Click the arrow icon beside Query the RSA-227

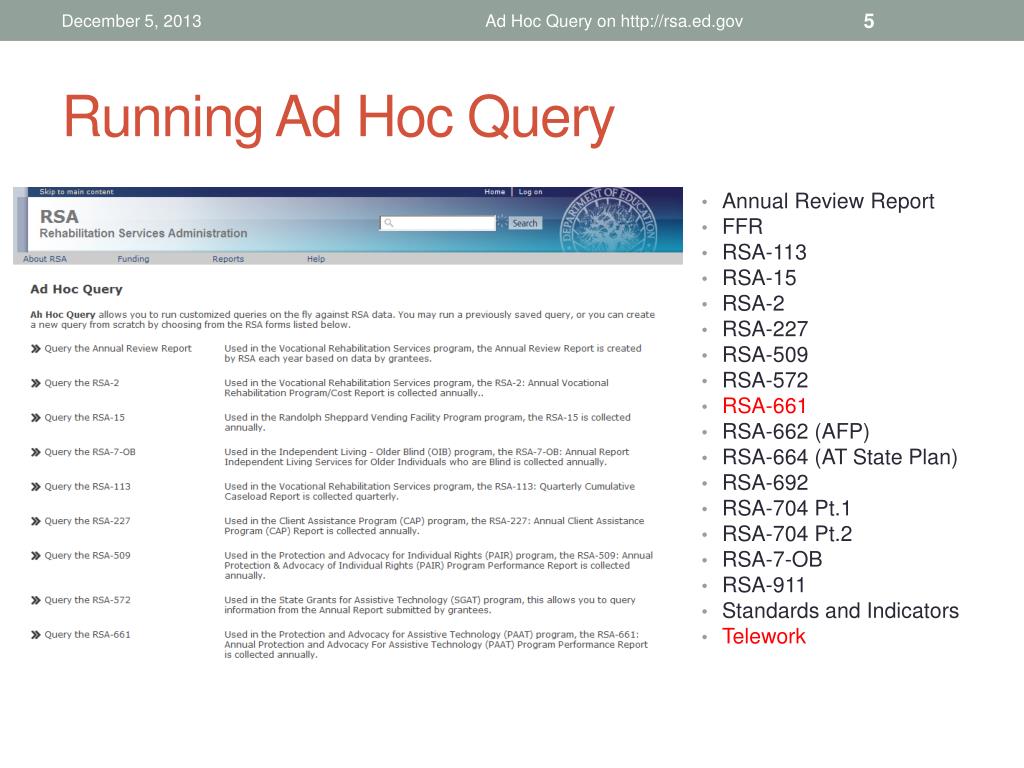(x=36, y=521)
